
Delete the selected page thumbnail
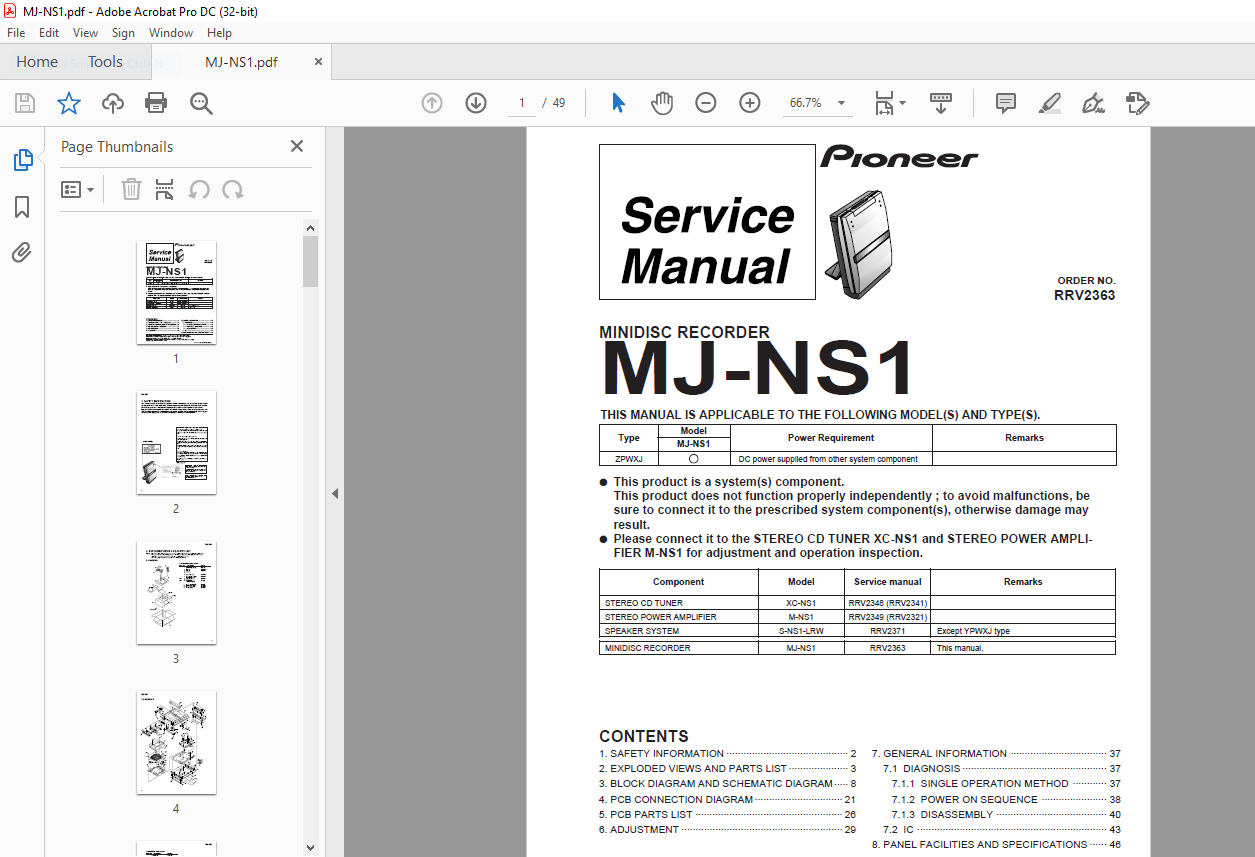(x=131, y=189)
